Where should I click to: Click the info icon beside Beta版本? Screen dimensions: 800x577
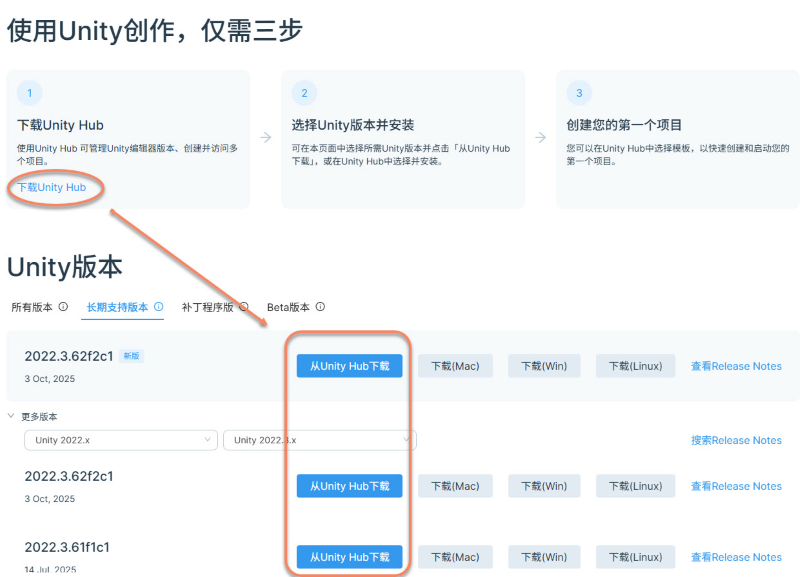click(x=320, y=308)
